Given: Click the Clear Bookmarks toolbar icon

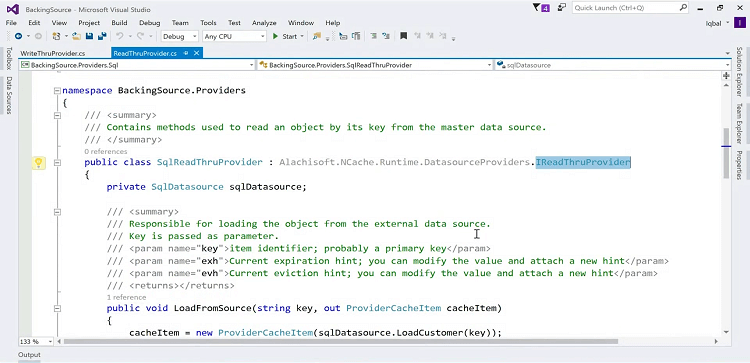Looking at the screenshot, I should coord(443,36).
